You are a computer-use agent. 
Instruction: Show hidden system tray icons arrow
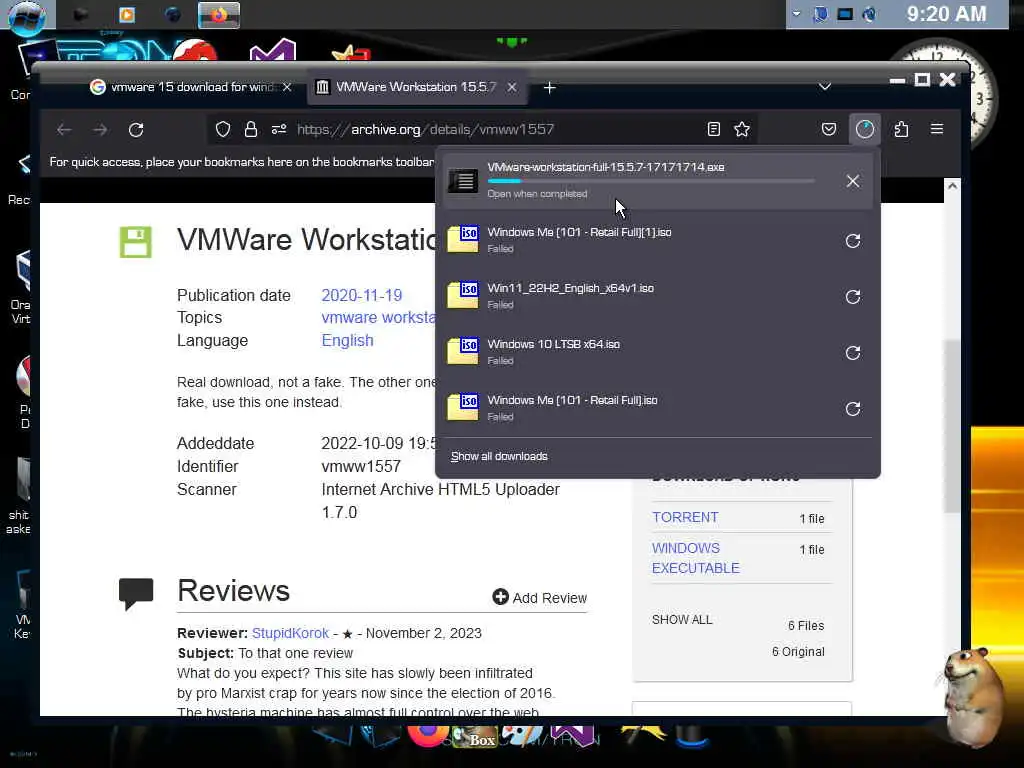pyautogui.click(x=796, y=14)
